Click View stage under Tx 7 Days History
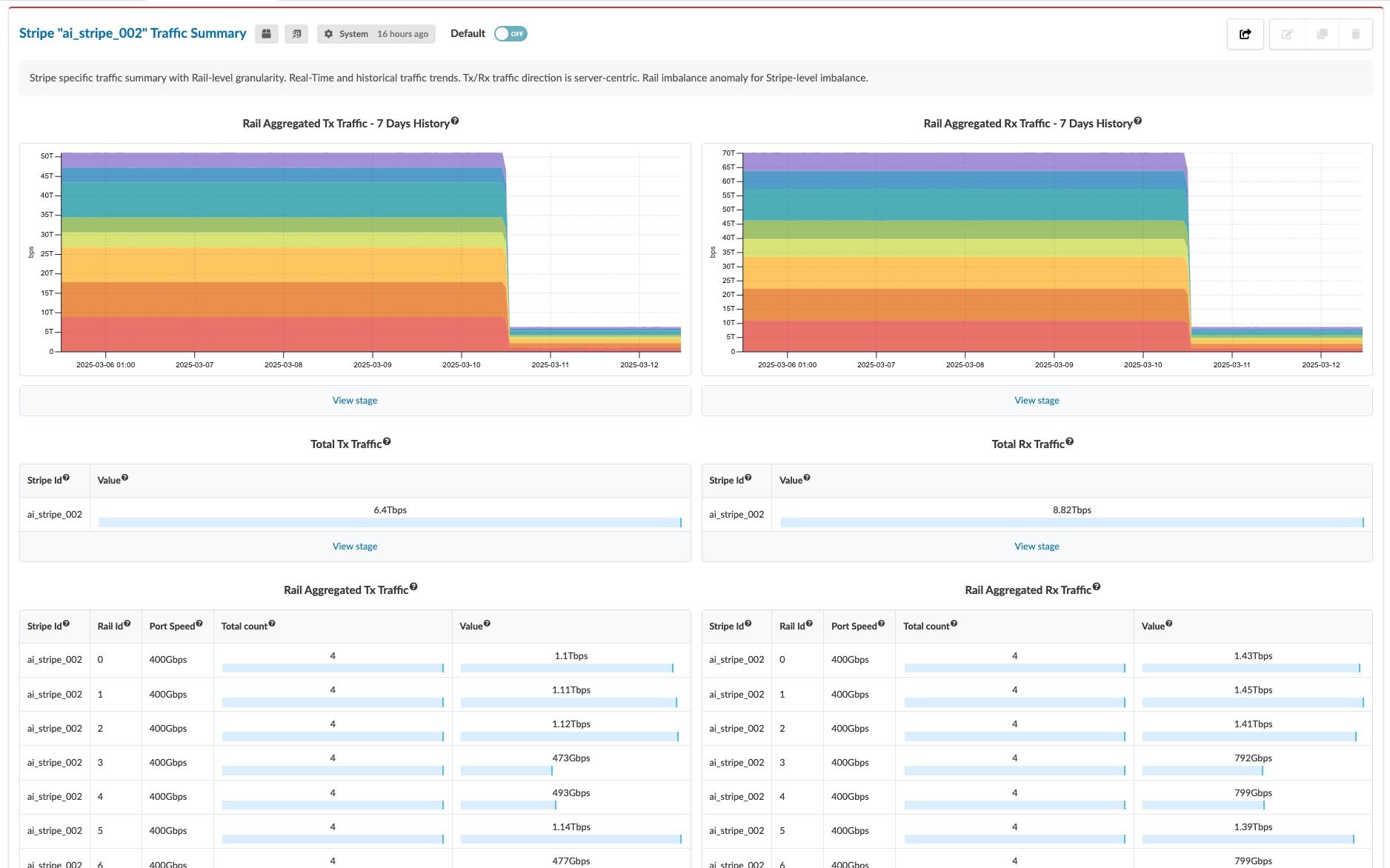 pyautogui.click(x=355, y=401)
